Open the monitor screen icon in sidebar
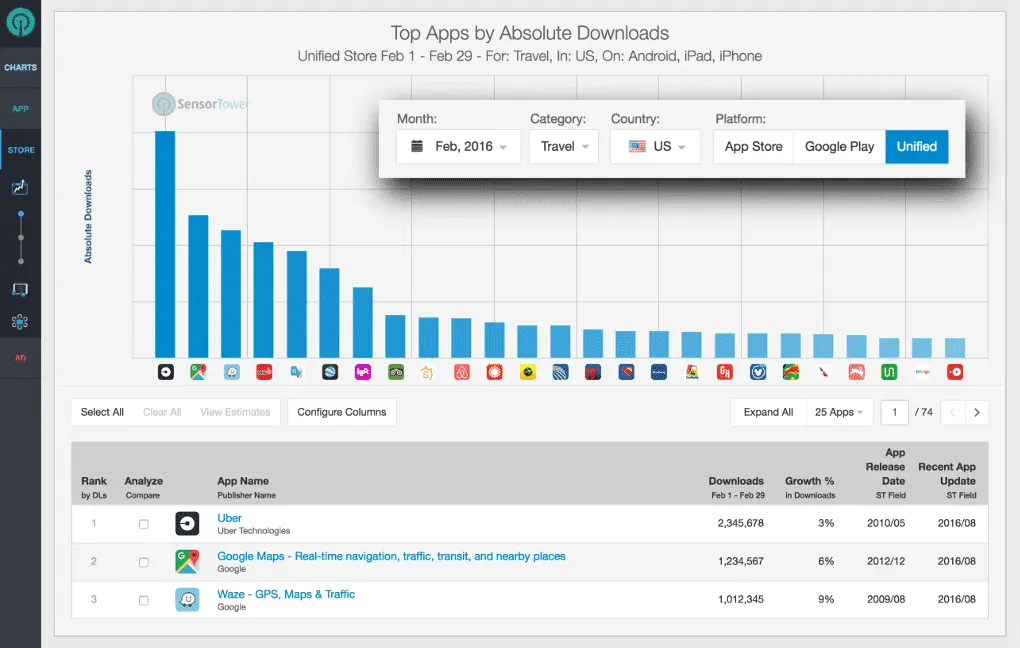The image size is (1020, 648). [x=20, y=290]
